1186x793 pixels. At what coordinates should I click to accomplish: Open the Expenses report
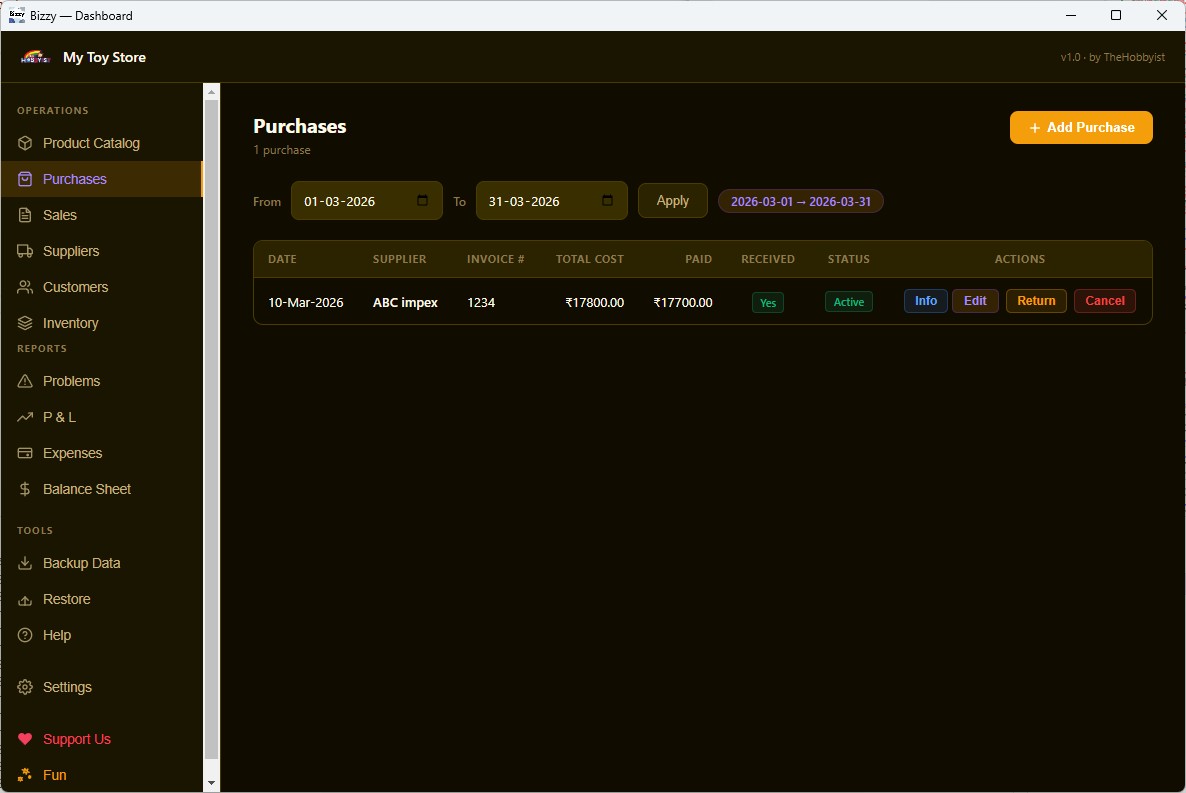(x=72, y=453)
